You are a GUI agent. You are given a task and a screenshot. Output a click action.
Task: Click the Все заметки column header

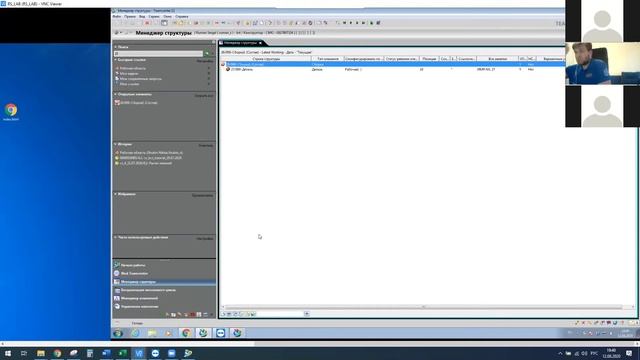(x=497, y=59)
